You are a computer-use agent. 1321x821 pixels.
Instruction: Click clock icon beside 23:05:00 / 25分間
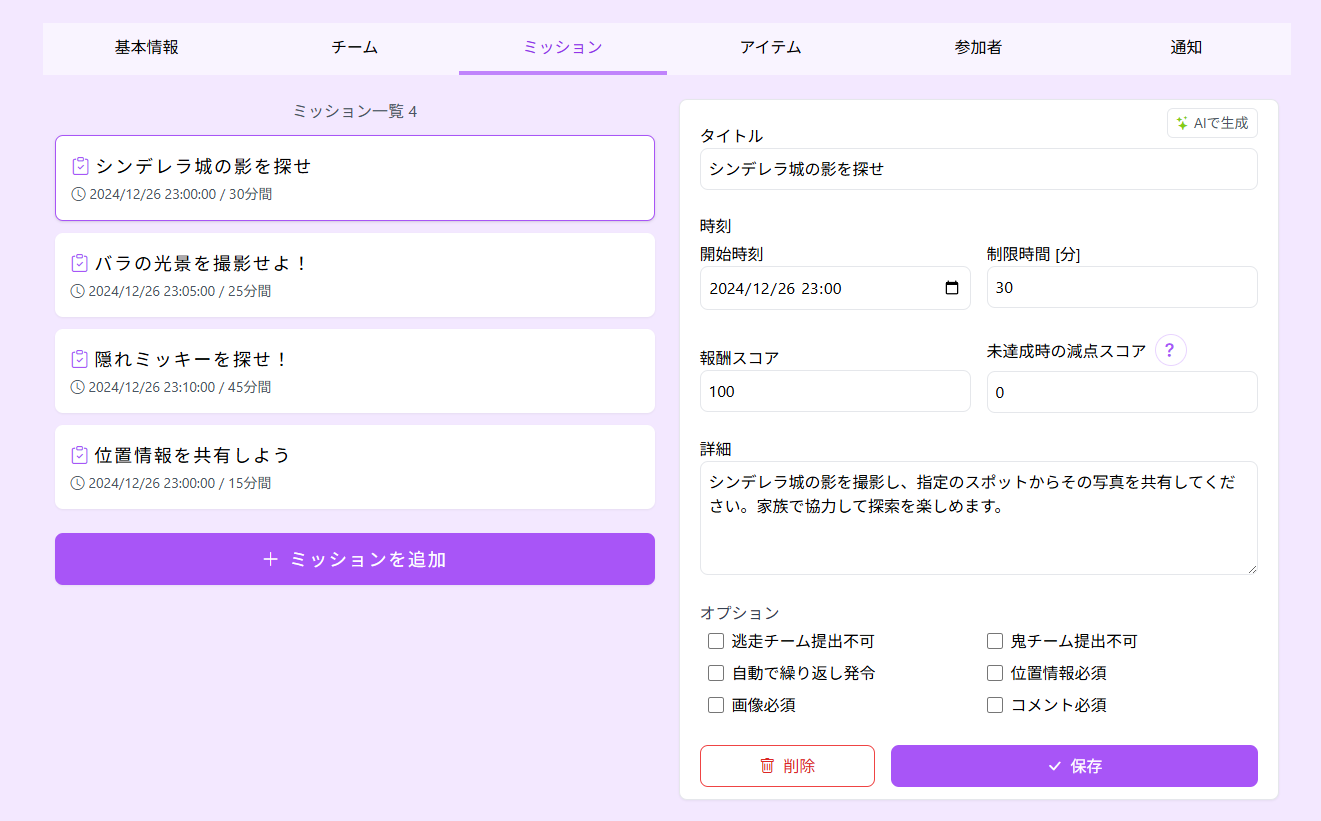(78, 291)
